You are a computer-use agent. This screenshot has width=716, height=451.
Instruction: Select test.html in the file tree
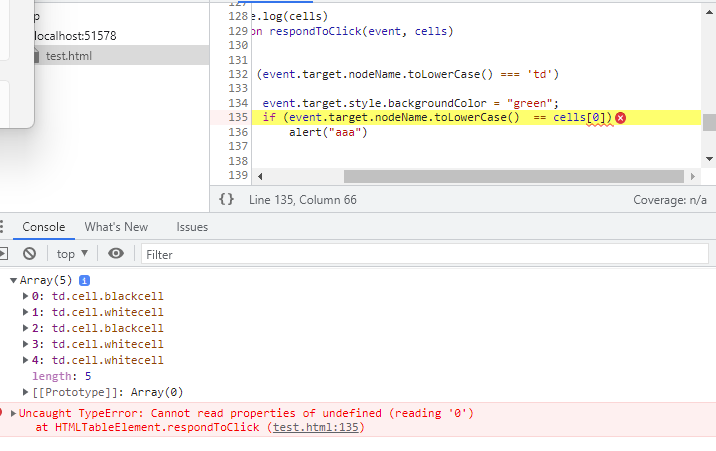click(x=68, y=56)
